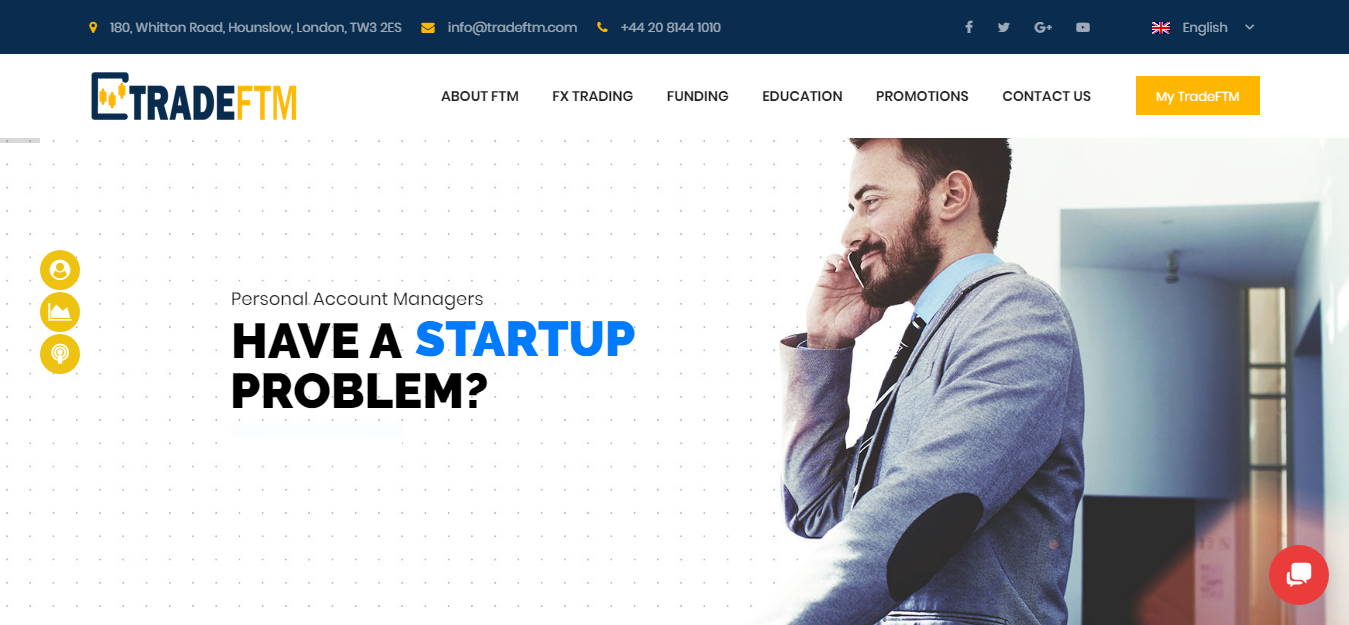Open the red live chat bubble
This screenshot has width=1349, height=625.
point(1299,575)
